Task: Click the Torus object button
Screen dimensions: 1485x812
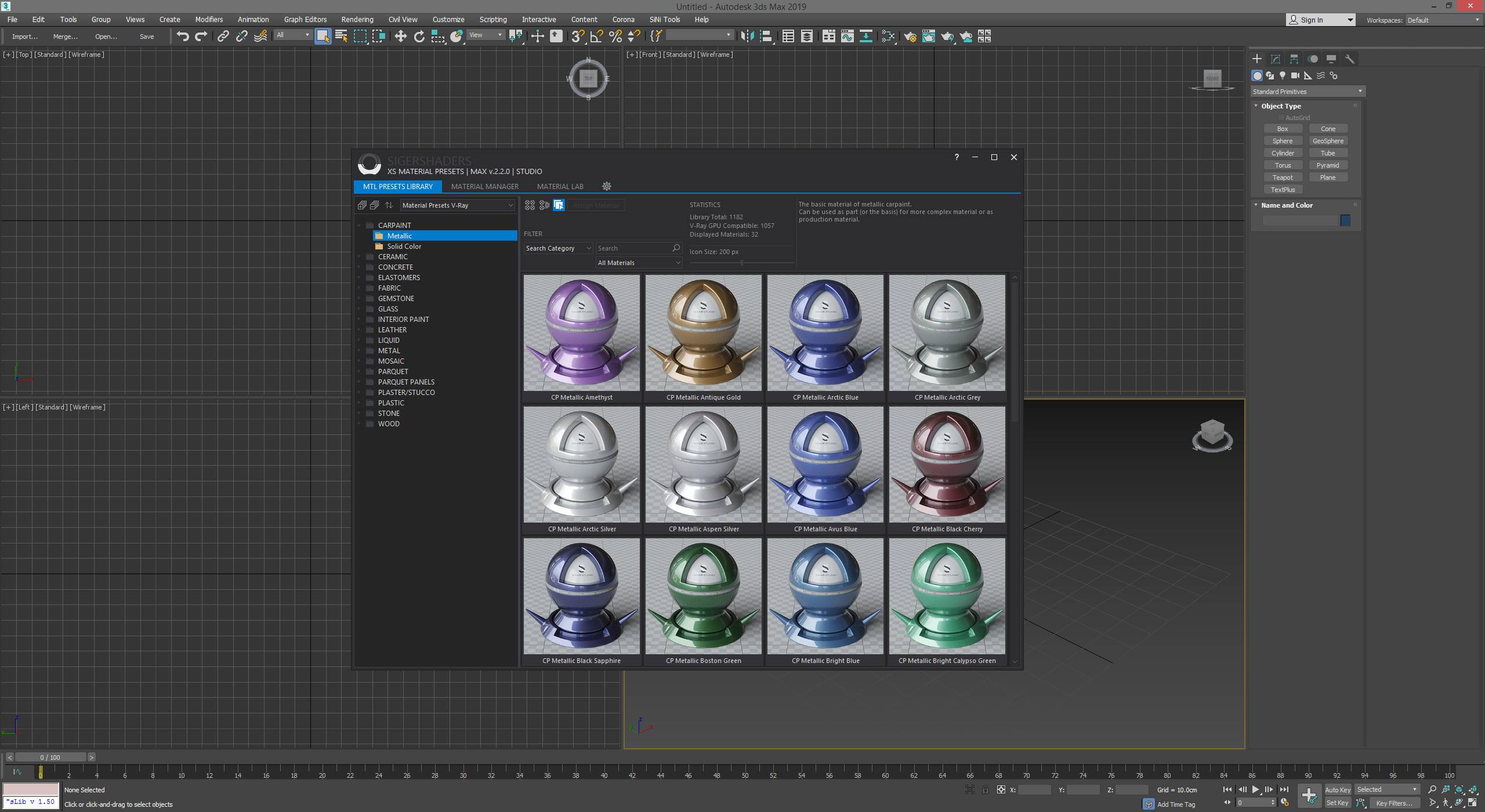Action: coord(1283,165)
